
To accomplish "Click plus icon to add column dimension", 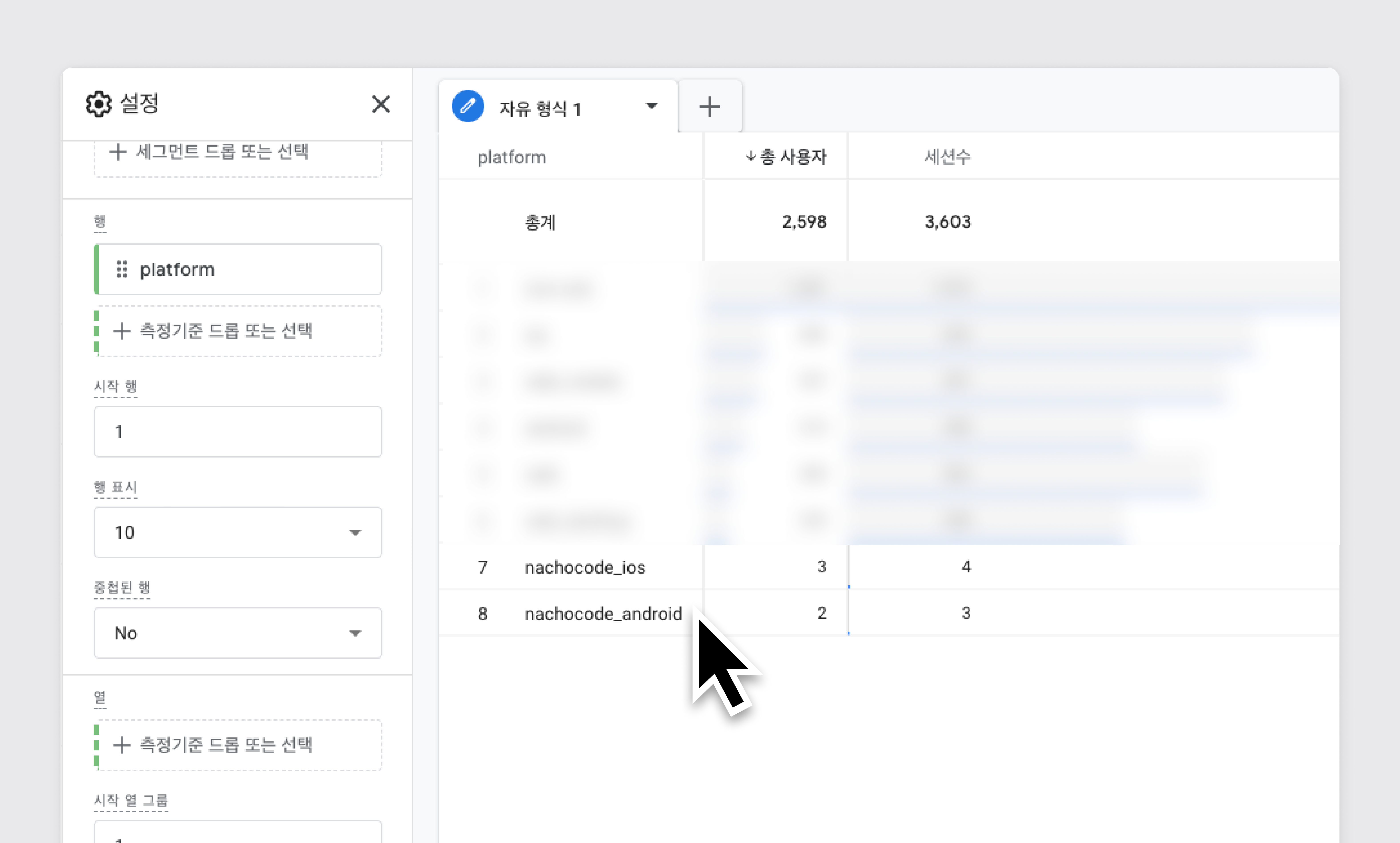I will tap(122, 745).
